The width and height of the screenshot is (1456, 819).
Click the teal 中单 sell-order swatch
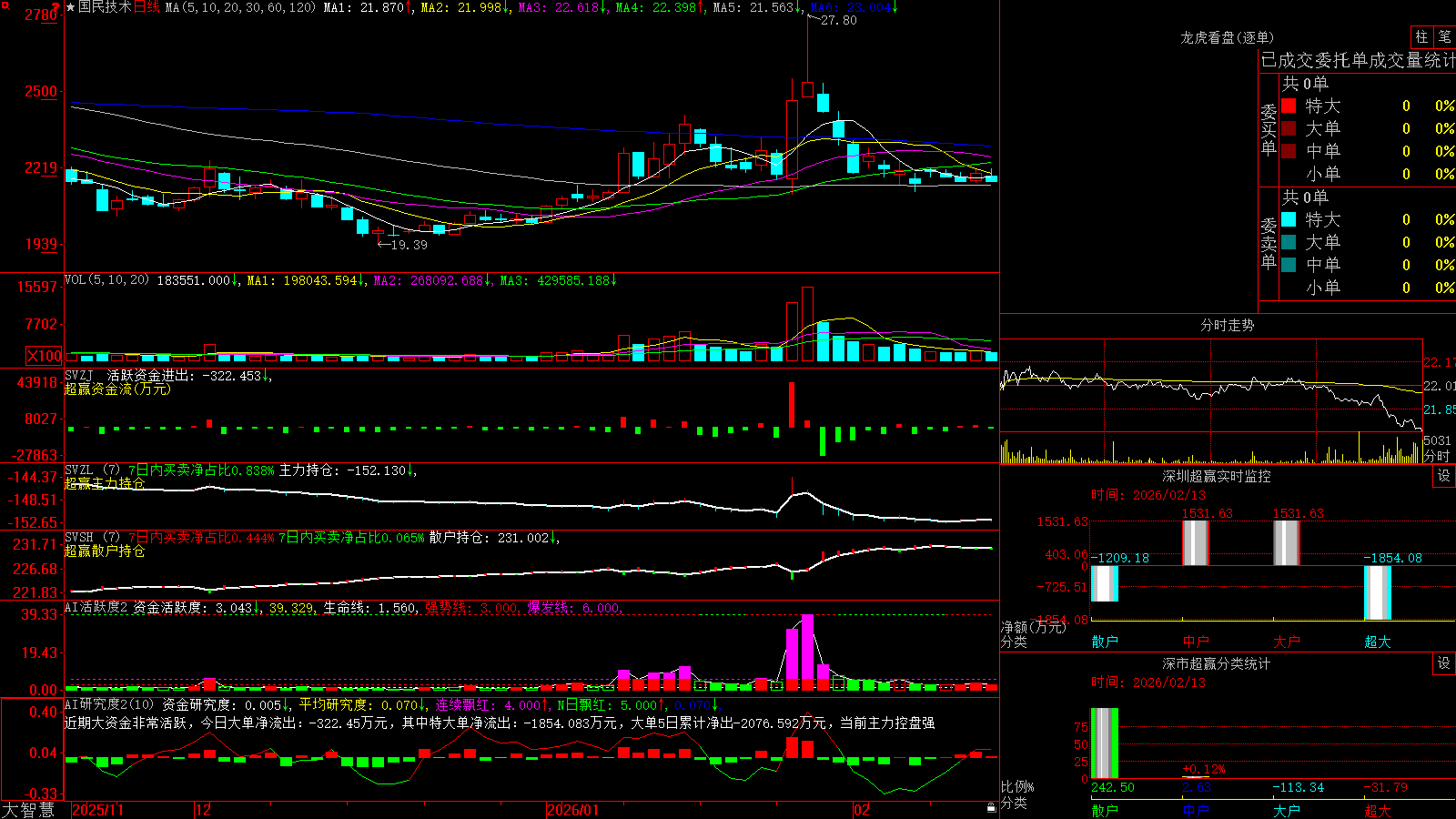pyautogui.click(x=1289, y=265)
